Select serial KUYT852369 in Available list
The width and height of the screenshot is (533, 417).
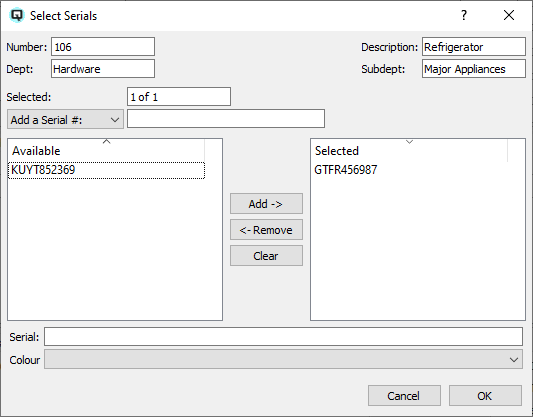click(106, 170)
